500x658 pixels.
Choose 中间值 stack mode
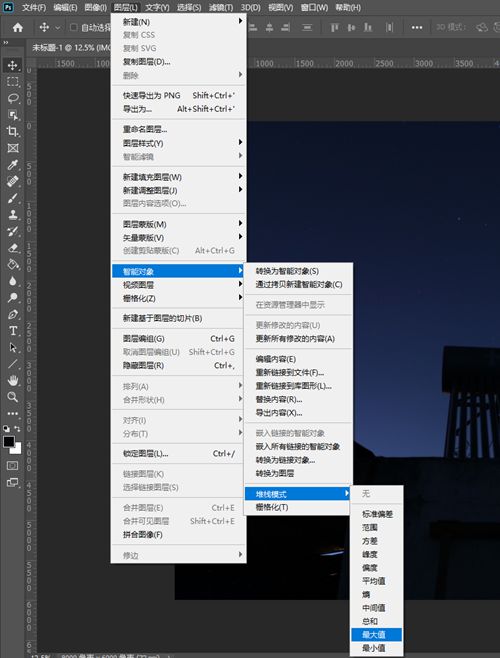(376, 608)
